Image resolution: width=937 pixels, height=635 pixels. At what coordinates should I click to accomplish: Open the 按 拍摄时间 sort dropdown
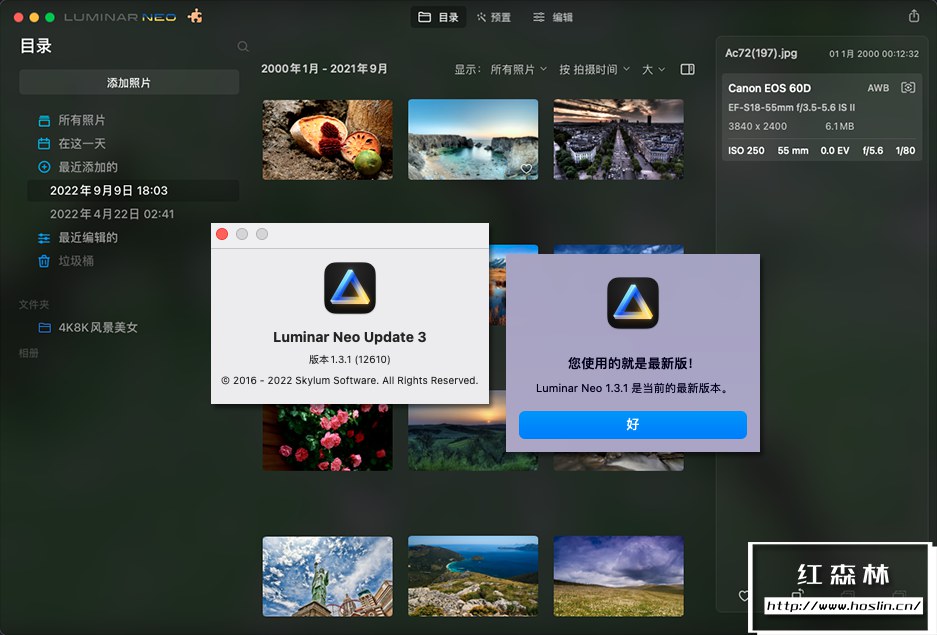pos(594,69)
